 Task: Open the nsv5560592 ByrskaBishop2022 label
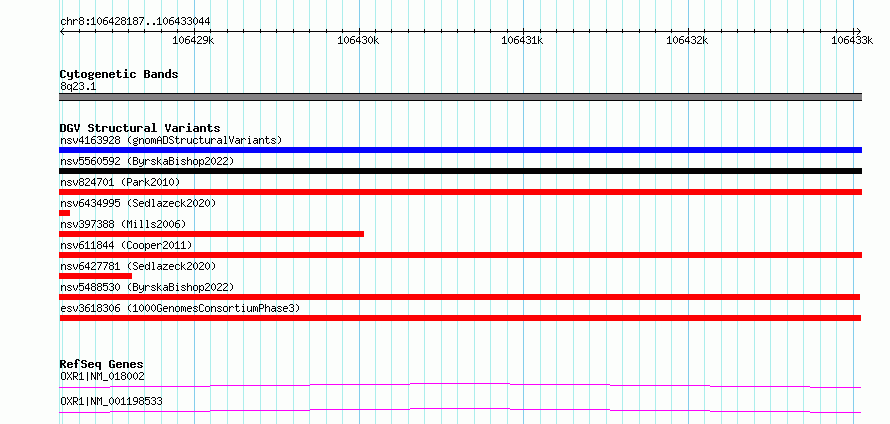pyautogui.click(x=147, y=161)
